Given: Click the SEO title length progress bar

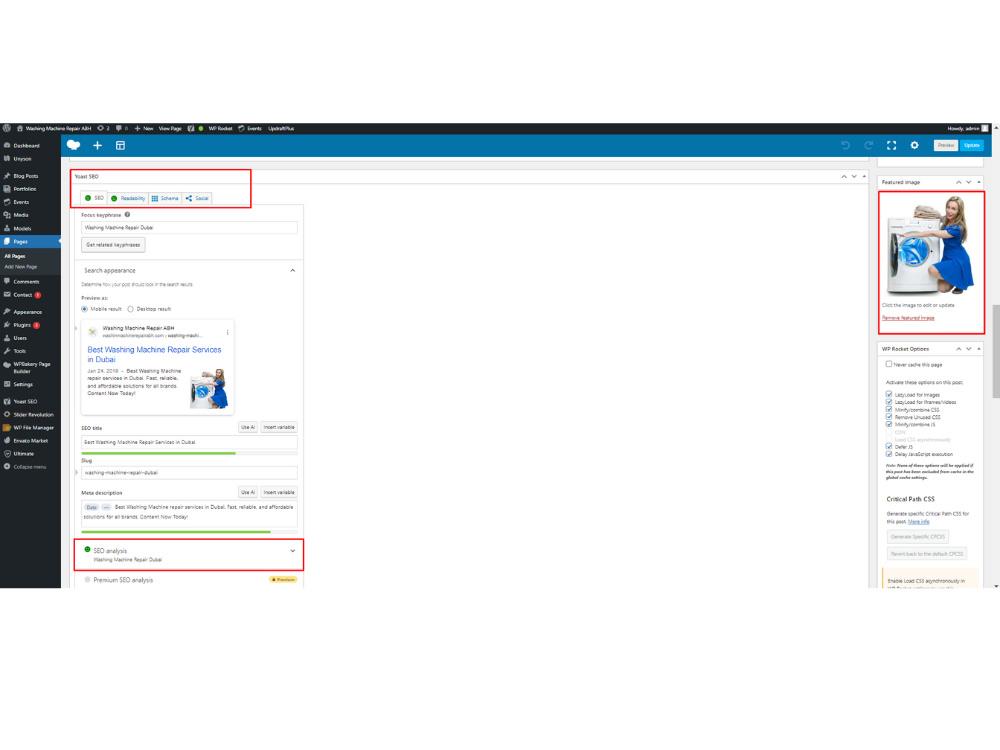Looking at the screenshot, I should tap(189, 453).
